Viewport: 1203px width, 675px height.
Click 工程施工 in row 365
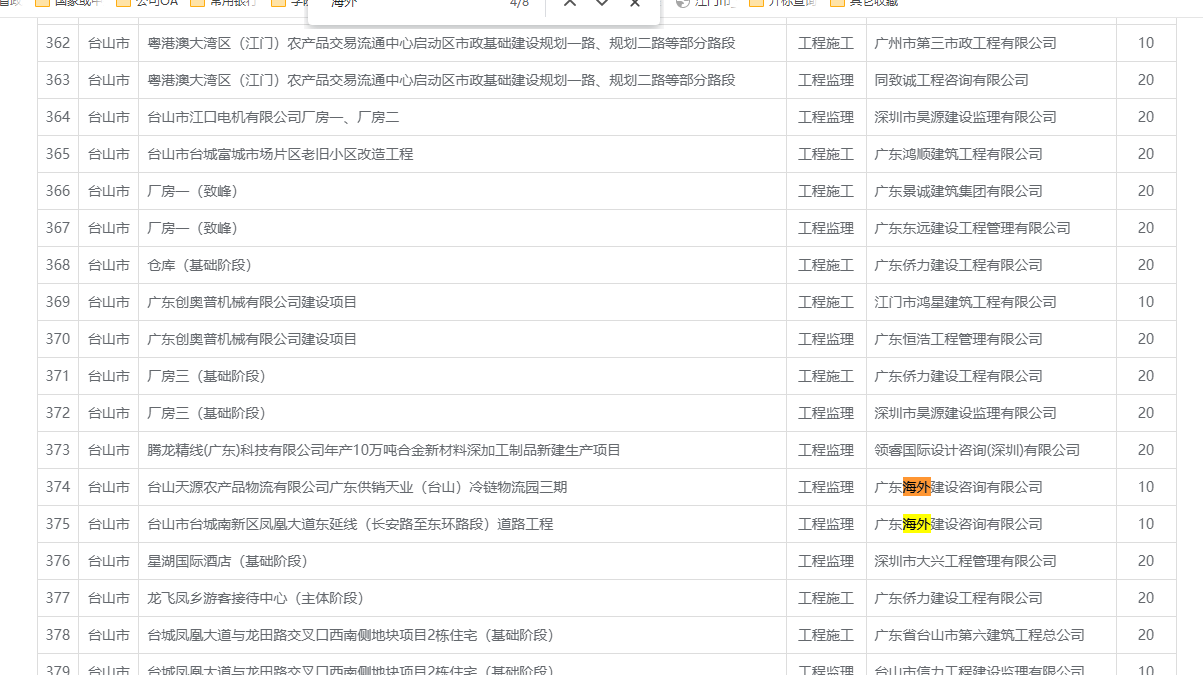coord(826,154)
